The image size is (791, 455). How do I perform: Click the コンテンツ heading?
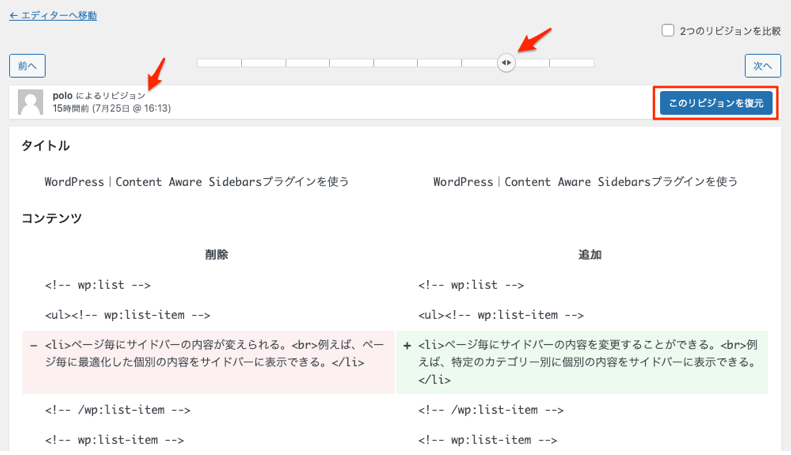click(51, 218)
